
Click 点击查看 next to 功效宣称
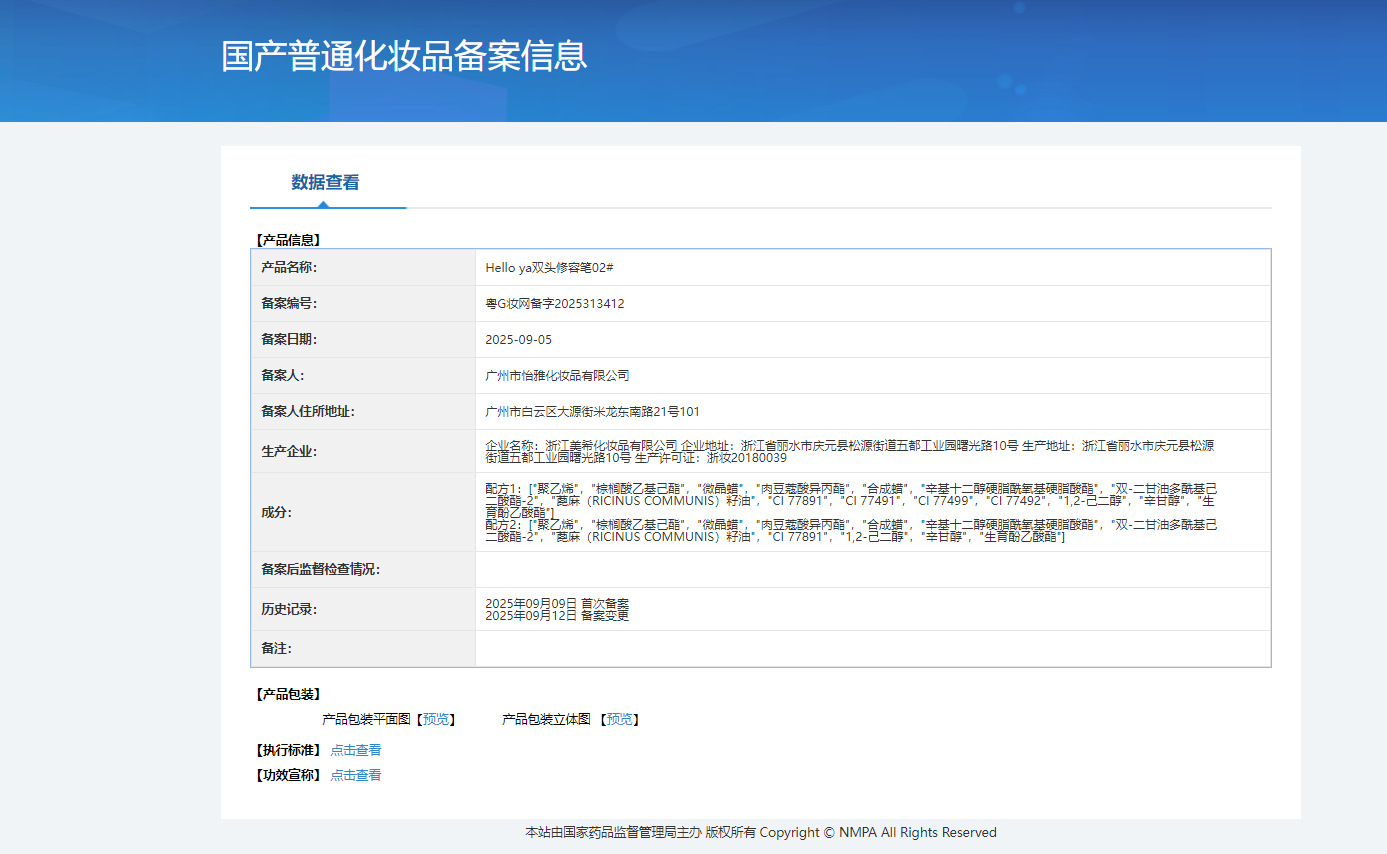point(356,775)
